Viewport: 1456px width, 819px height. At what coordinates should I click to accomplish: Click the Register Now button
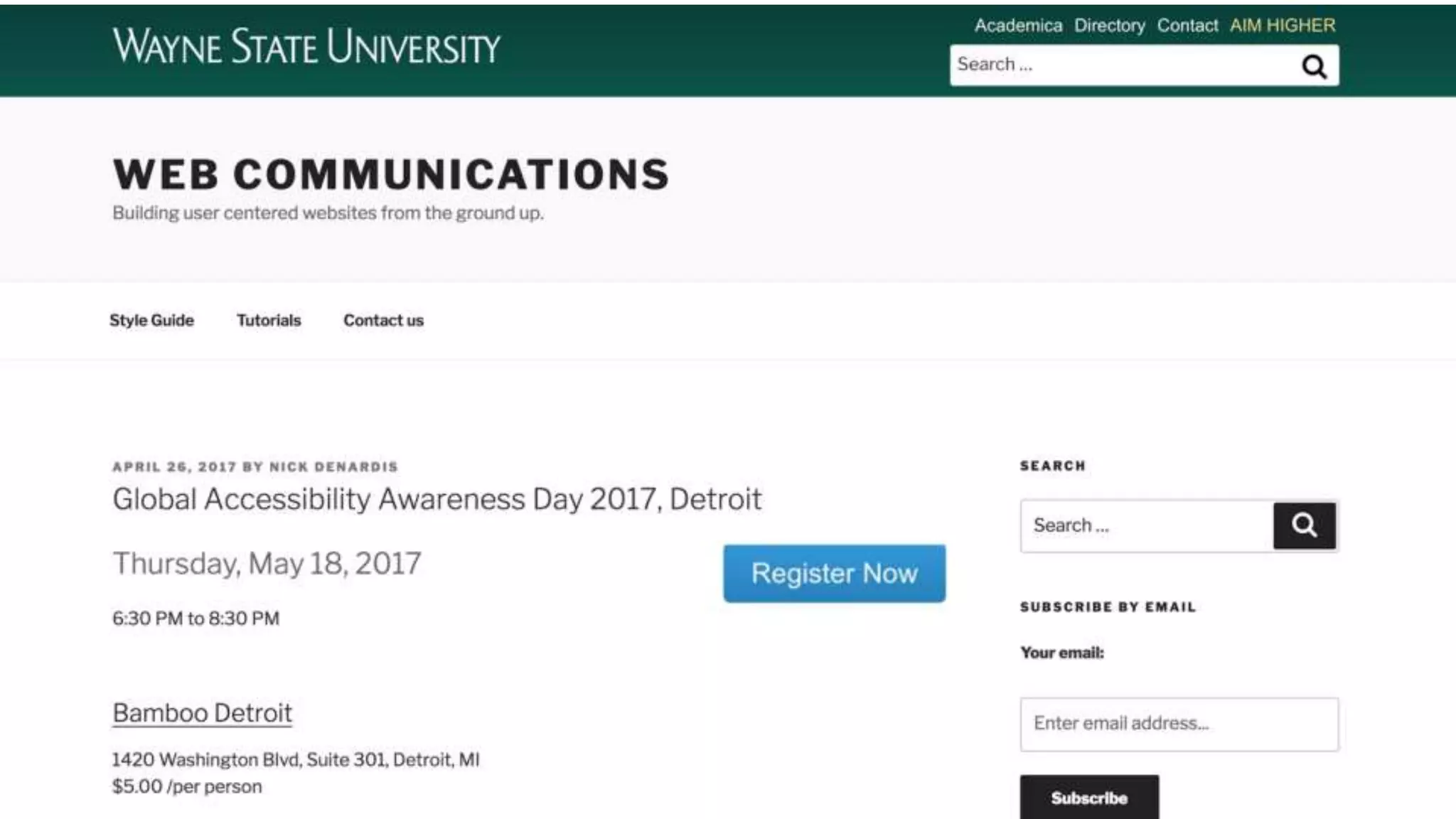tap(835, 574)
